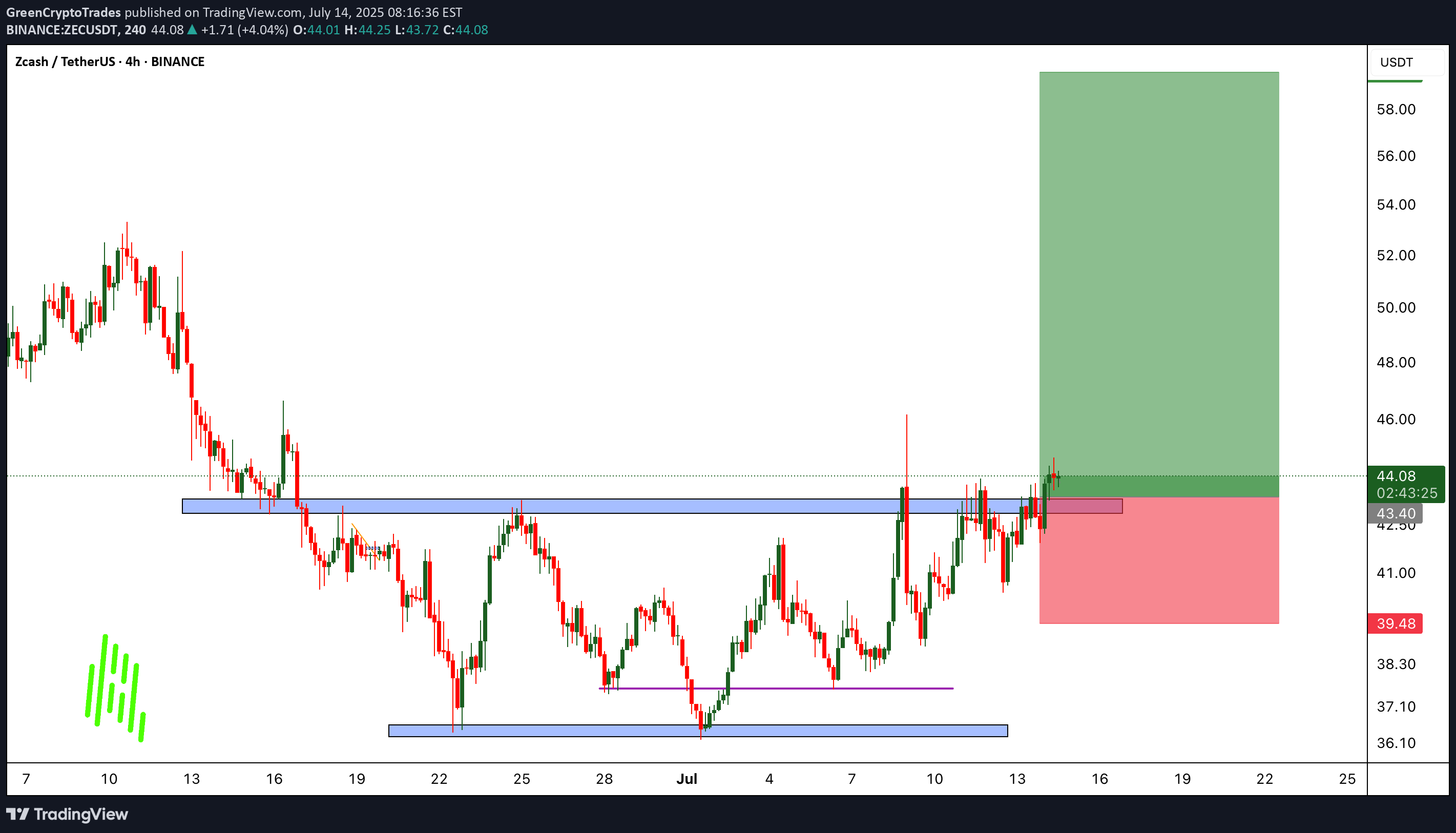
Task: Click the 46.00 price axis label
Action: pyautogui.click(x=1396, y=419)
